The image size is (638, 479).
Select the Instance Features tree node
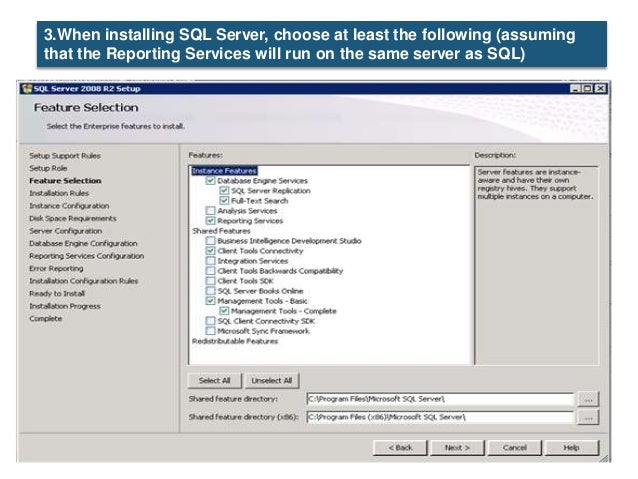224,171
